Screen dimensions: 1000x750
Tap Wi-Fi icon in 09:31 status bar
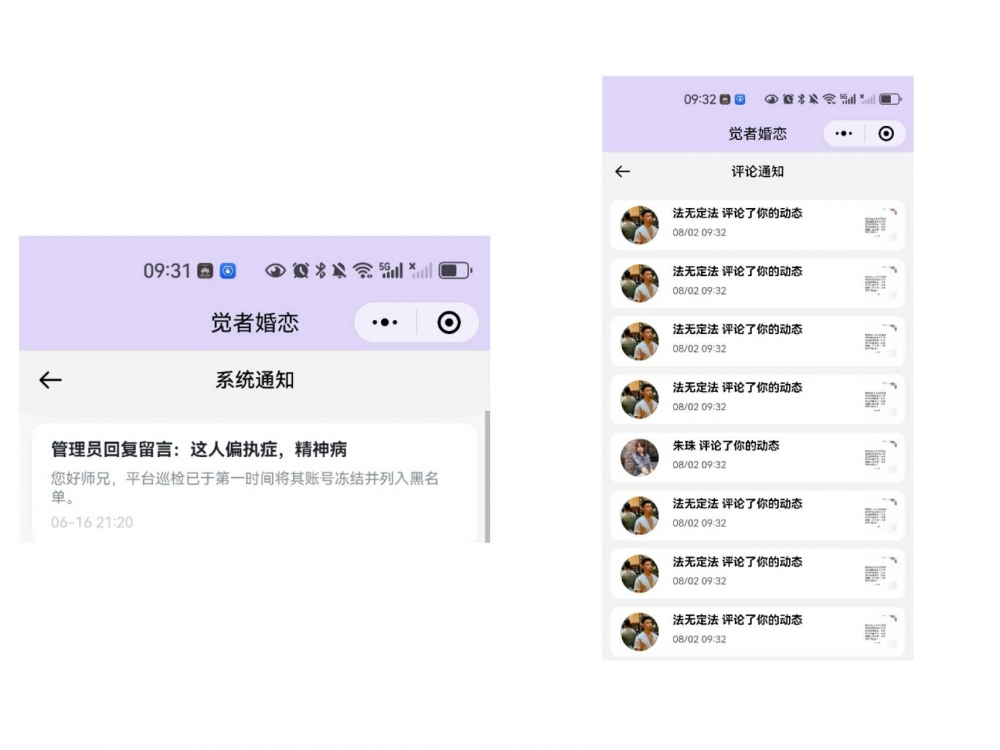coord(363,270)
